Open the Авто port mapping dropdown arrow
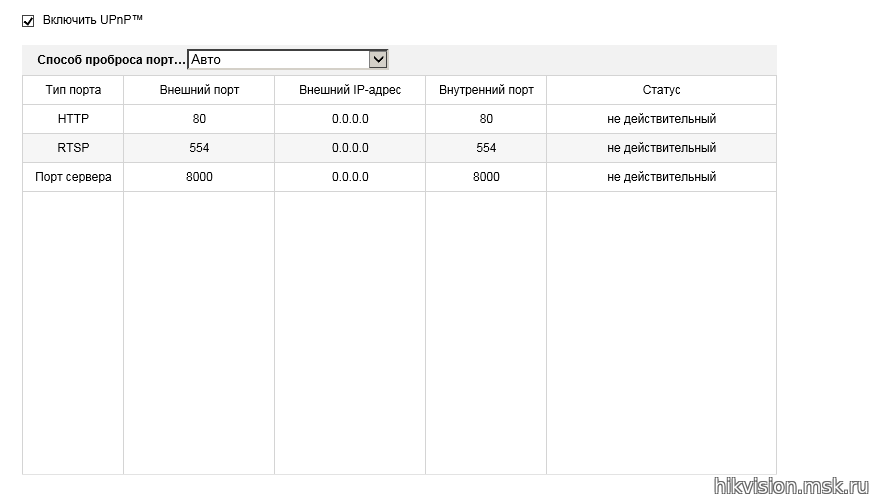Viewport: 879px width, 504px height. coord(378,59)
